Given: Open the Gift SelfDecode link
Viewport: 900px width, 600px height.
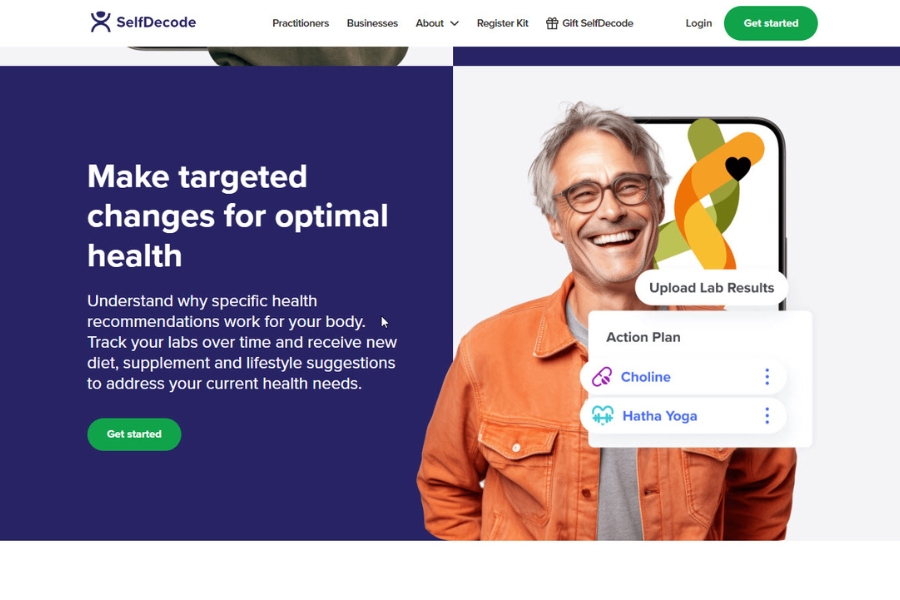Looking at the screenshot, I should pyautogui.click(x=589, y=23).
